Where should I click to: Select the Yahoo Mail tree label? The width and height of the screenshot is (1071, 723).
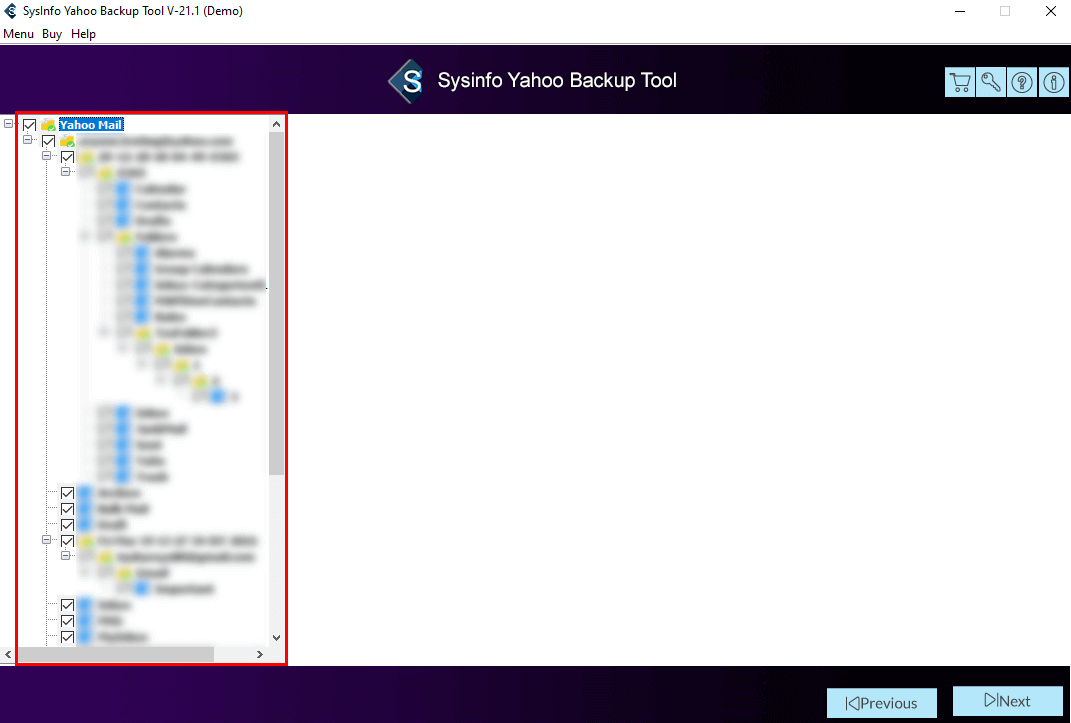pyautogui.click(x=91, y=125)
